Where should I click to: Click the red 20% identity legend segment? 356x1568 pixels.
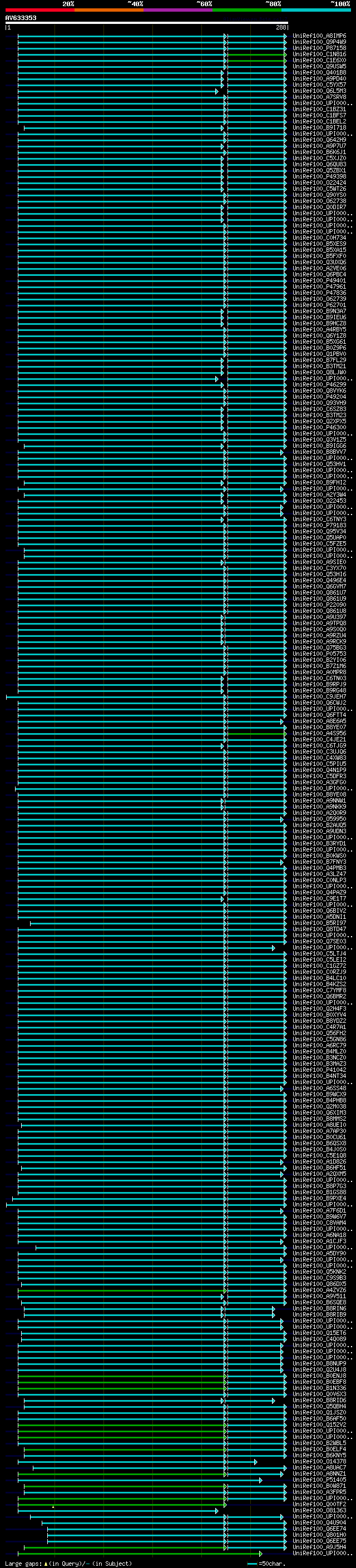pos(40,10)
